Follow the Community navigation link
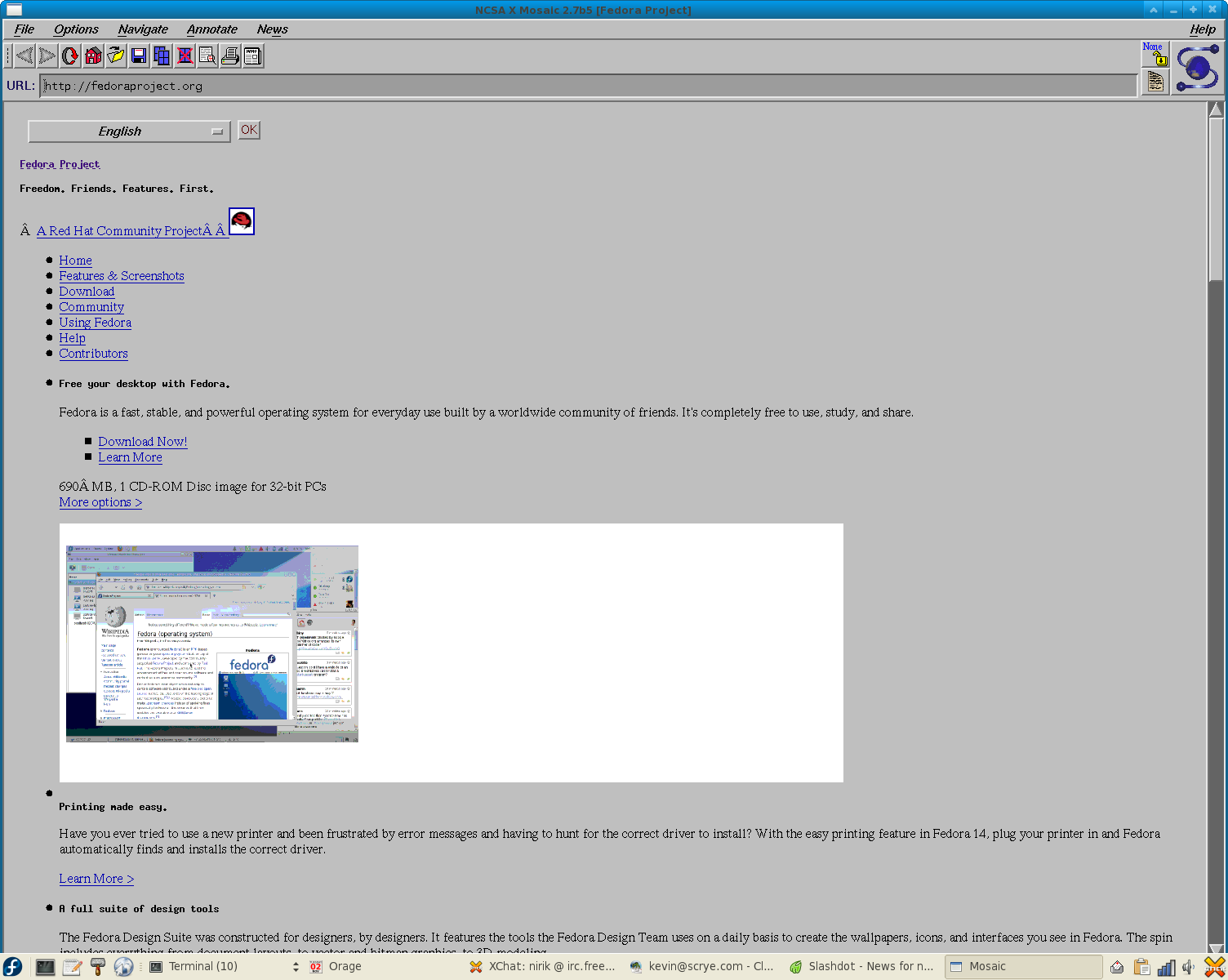 [x=91, y=307]
